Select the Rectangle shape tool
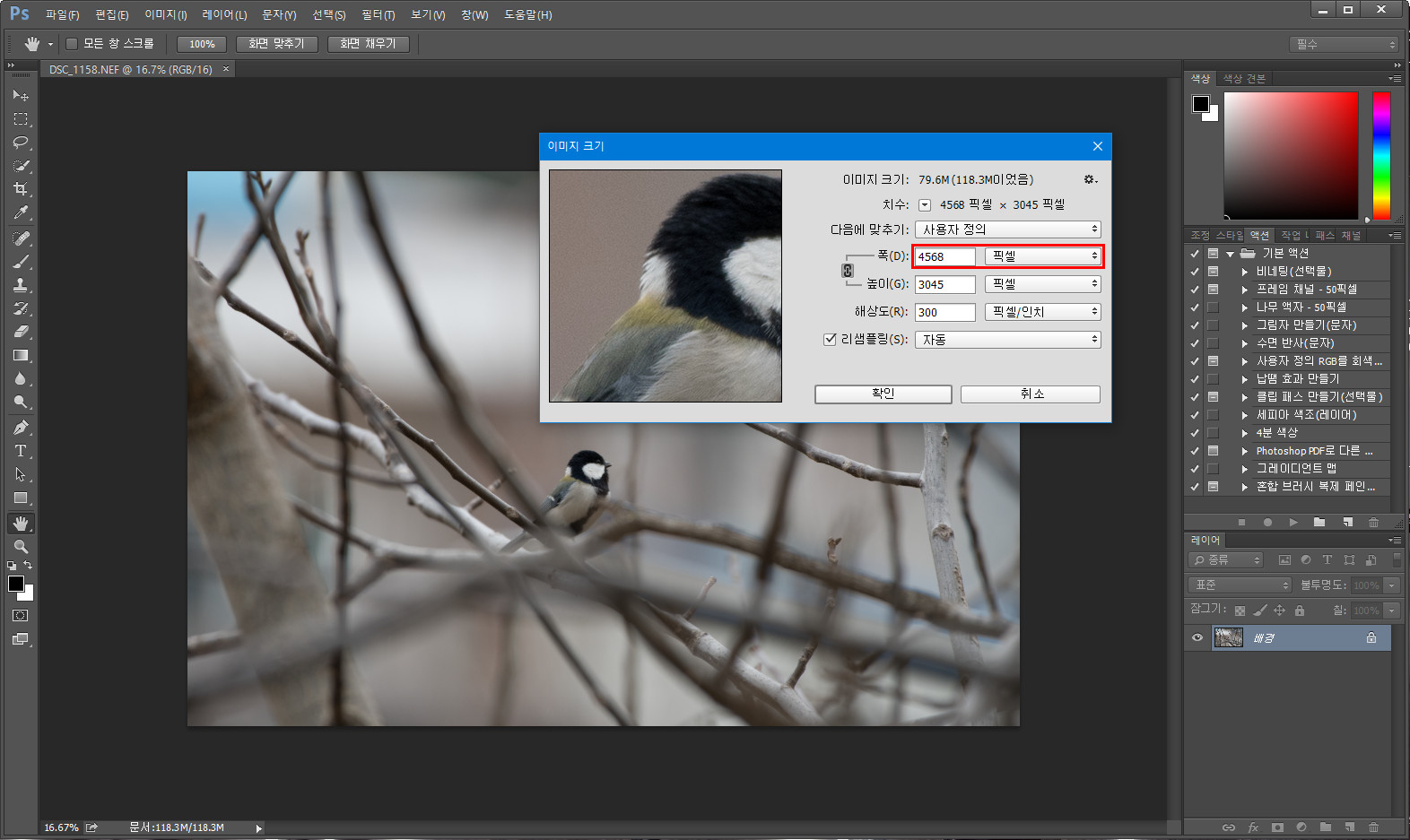 (21, 498)
